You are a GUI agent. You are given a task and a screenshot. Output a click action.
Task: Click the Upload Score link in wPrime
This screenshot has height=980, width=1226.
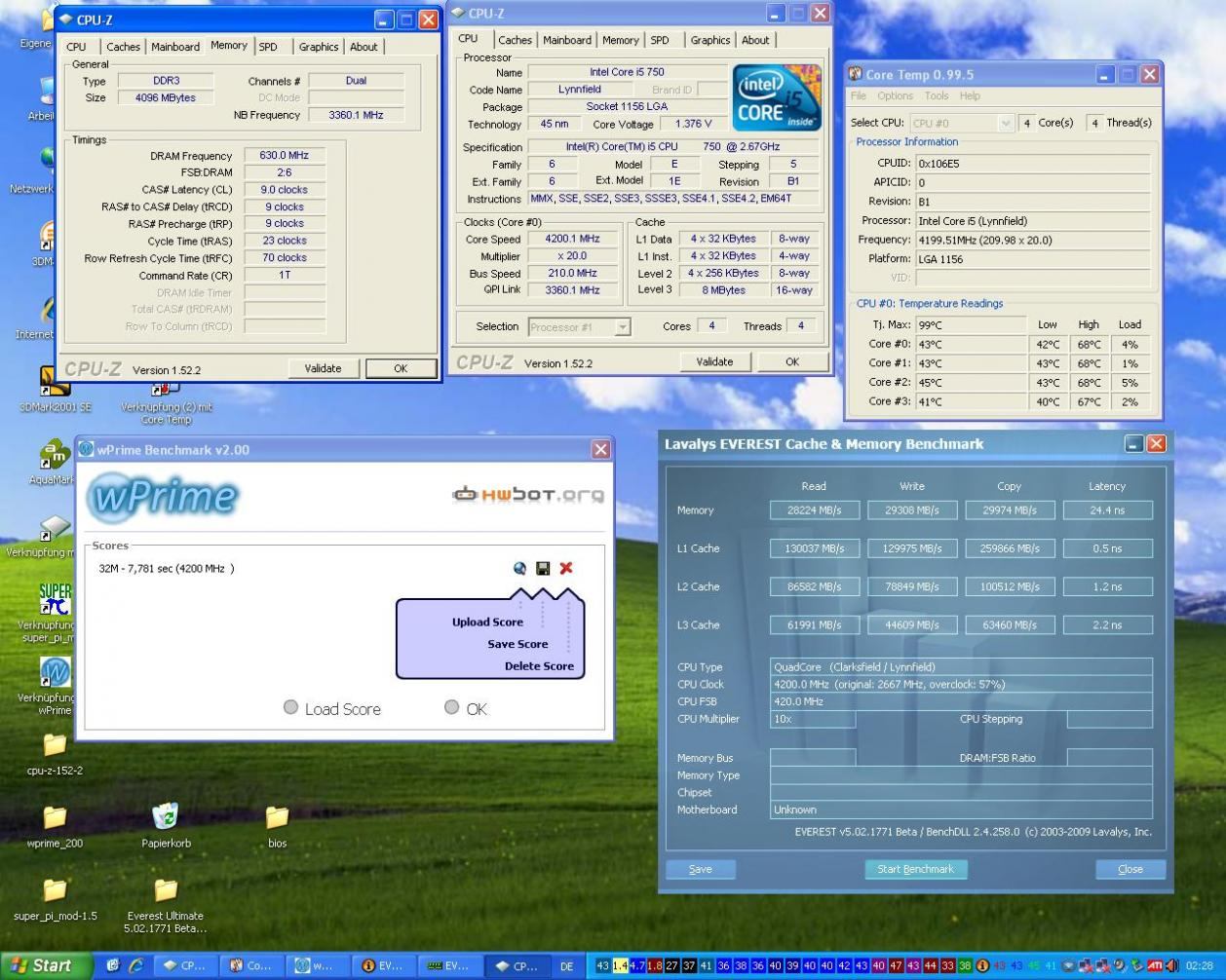487,622
